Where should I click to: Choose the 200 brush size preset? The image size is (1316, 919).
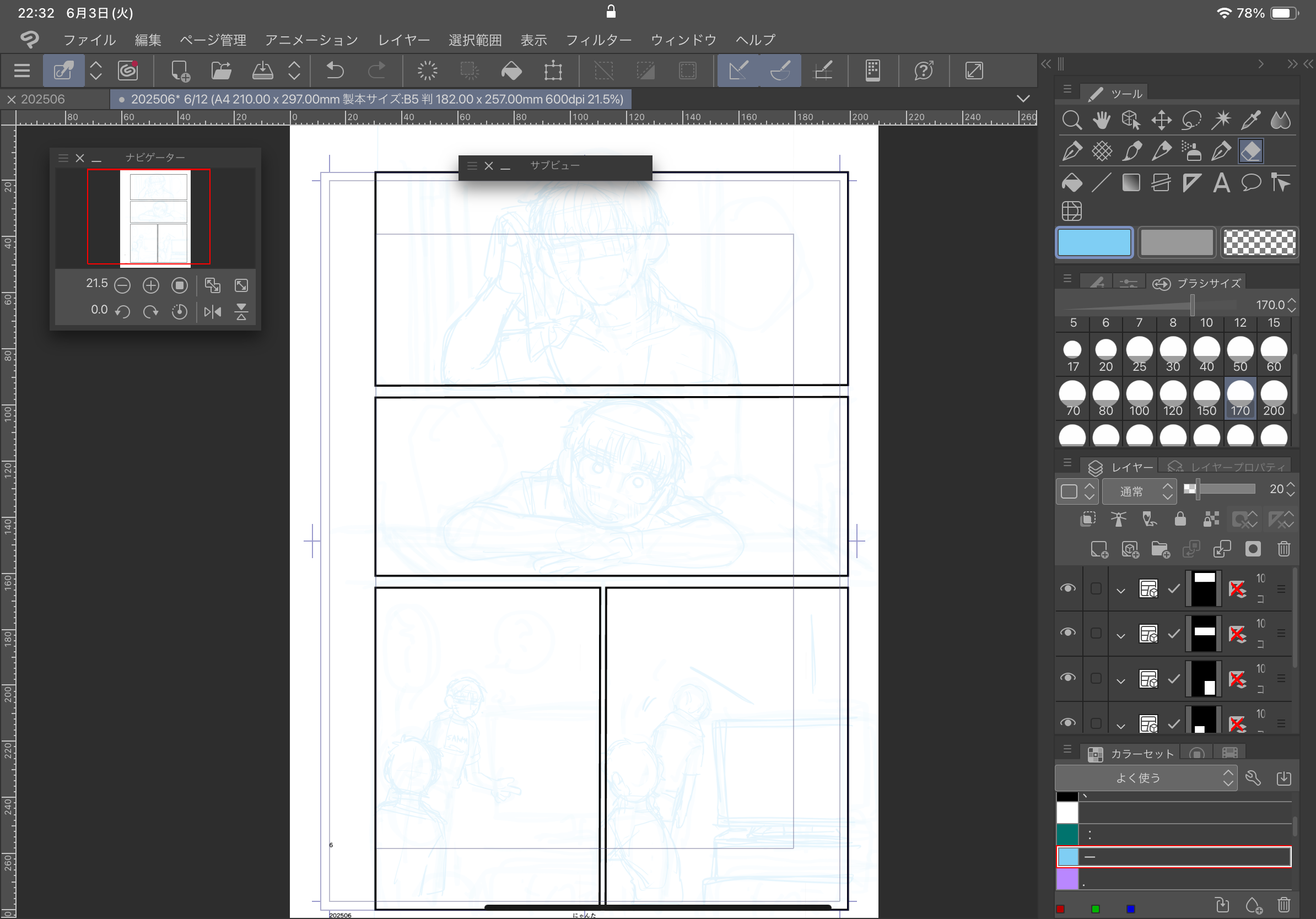(x=1274, y=398)
